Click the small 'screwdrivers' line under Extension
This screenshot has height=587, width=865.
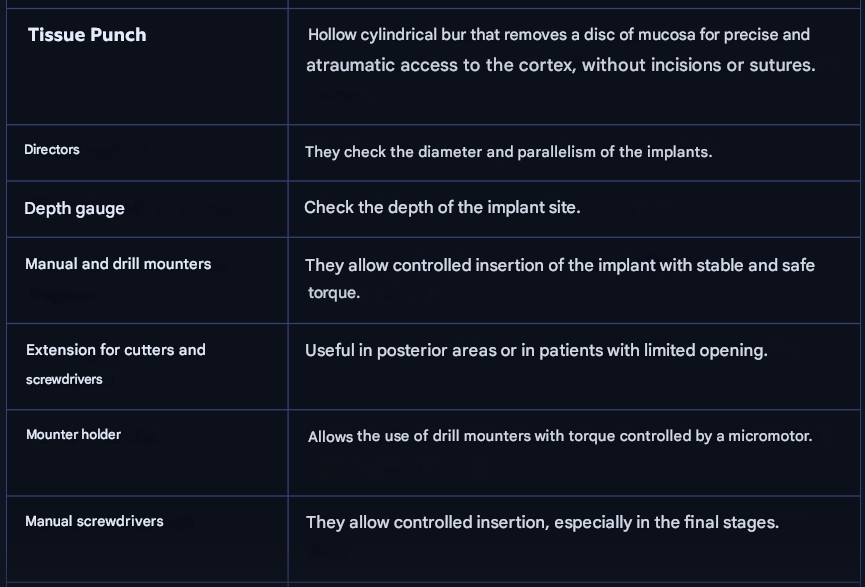pos(64,380)
